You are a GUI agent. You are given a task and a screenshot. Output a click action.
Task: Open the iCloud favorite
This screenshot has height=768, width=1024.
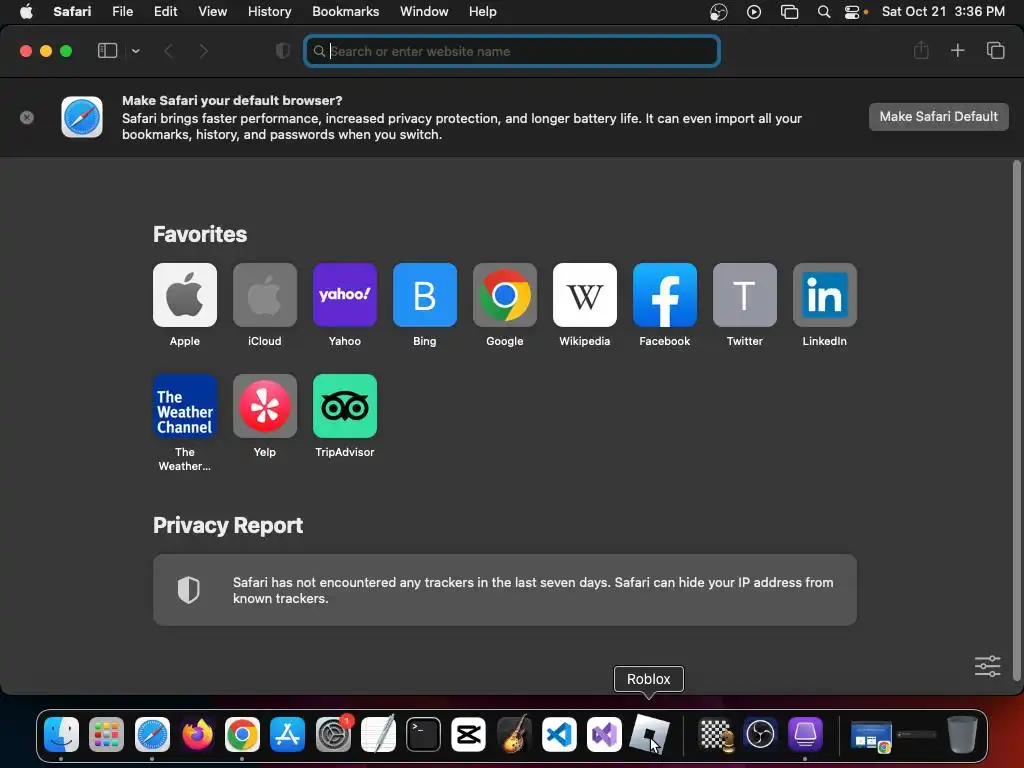tap(264, 295)
